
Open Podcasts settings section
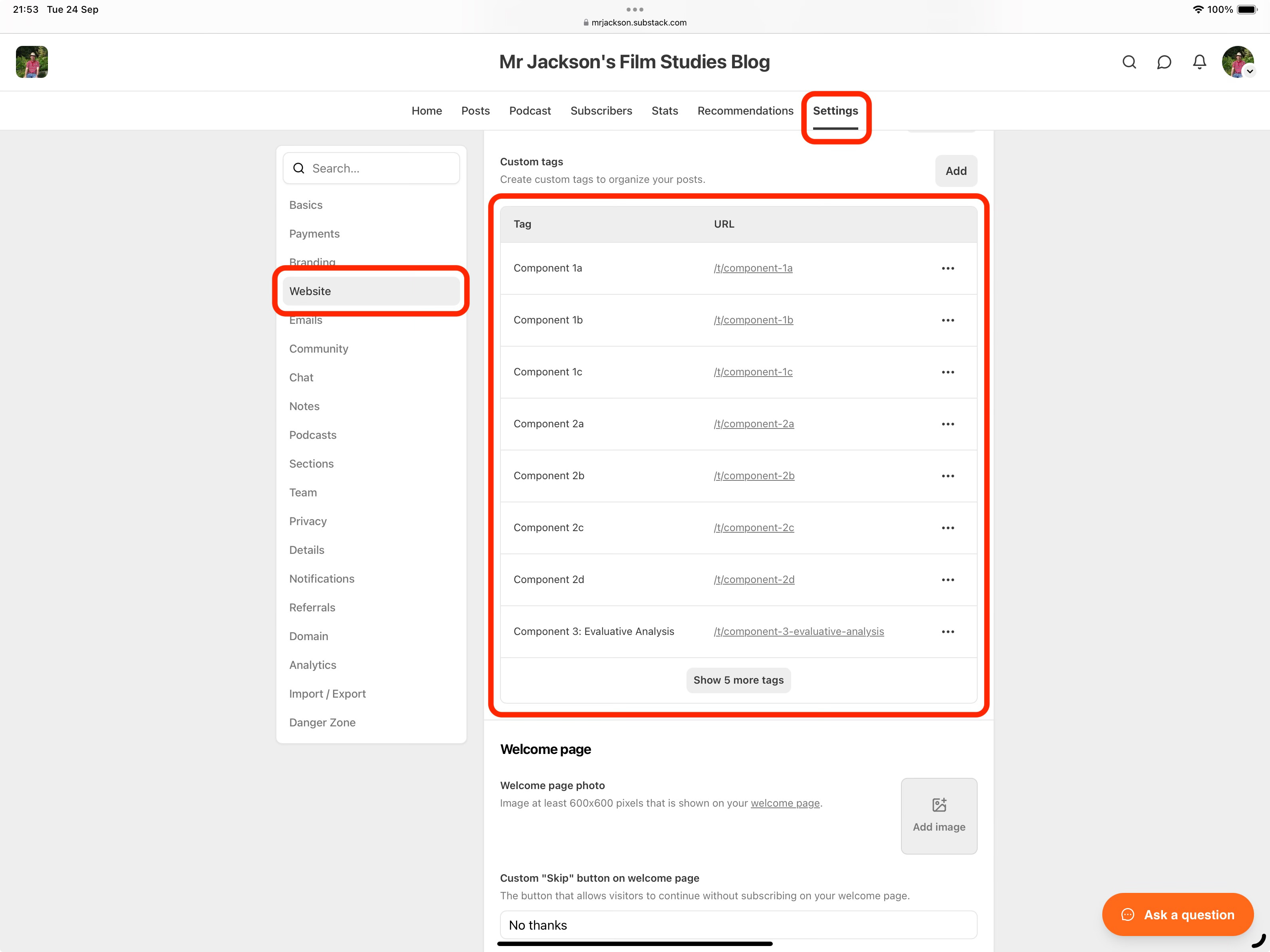(371, 434)
